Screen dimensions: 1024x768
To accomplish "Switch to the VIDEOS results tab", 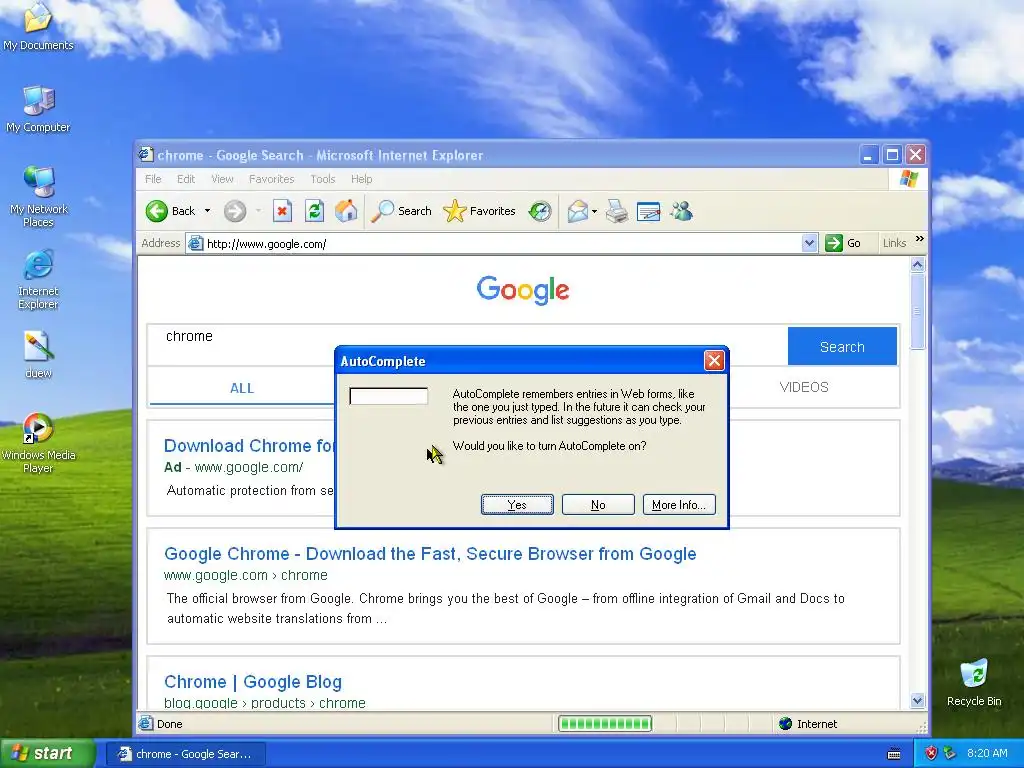I will (804, 387).
